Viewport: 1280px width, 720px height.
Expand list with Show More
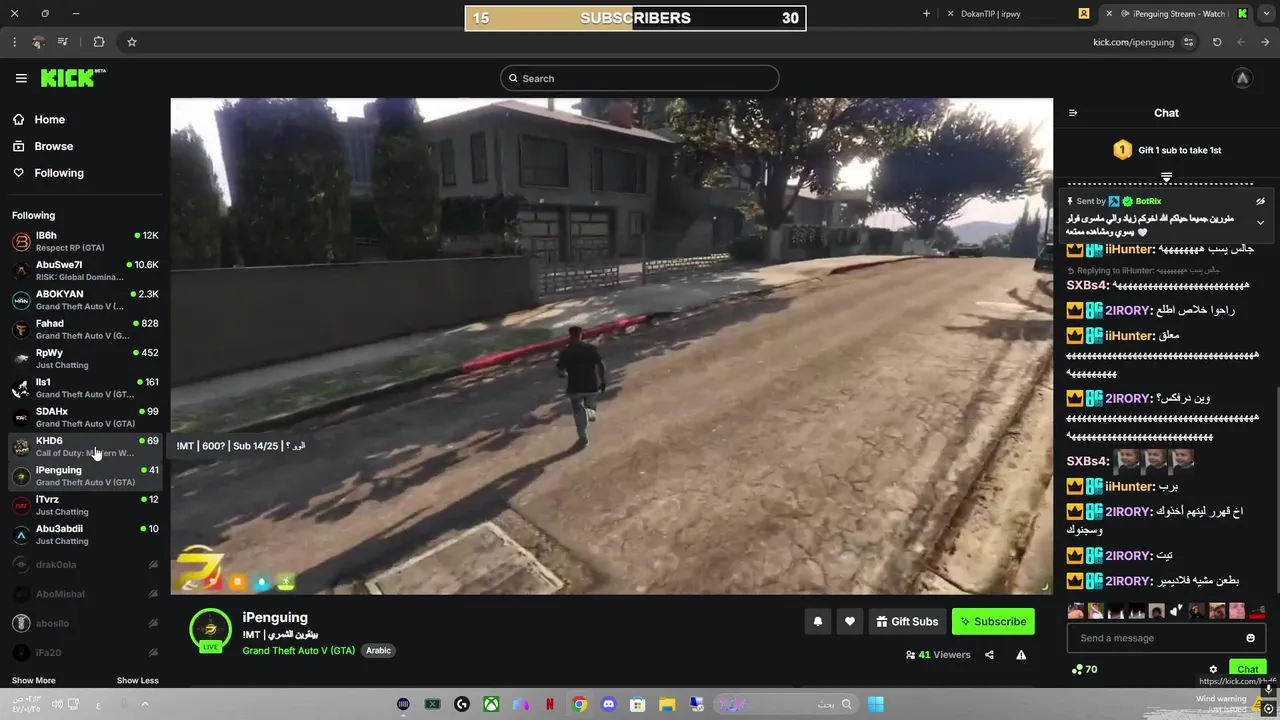point(34,680)
